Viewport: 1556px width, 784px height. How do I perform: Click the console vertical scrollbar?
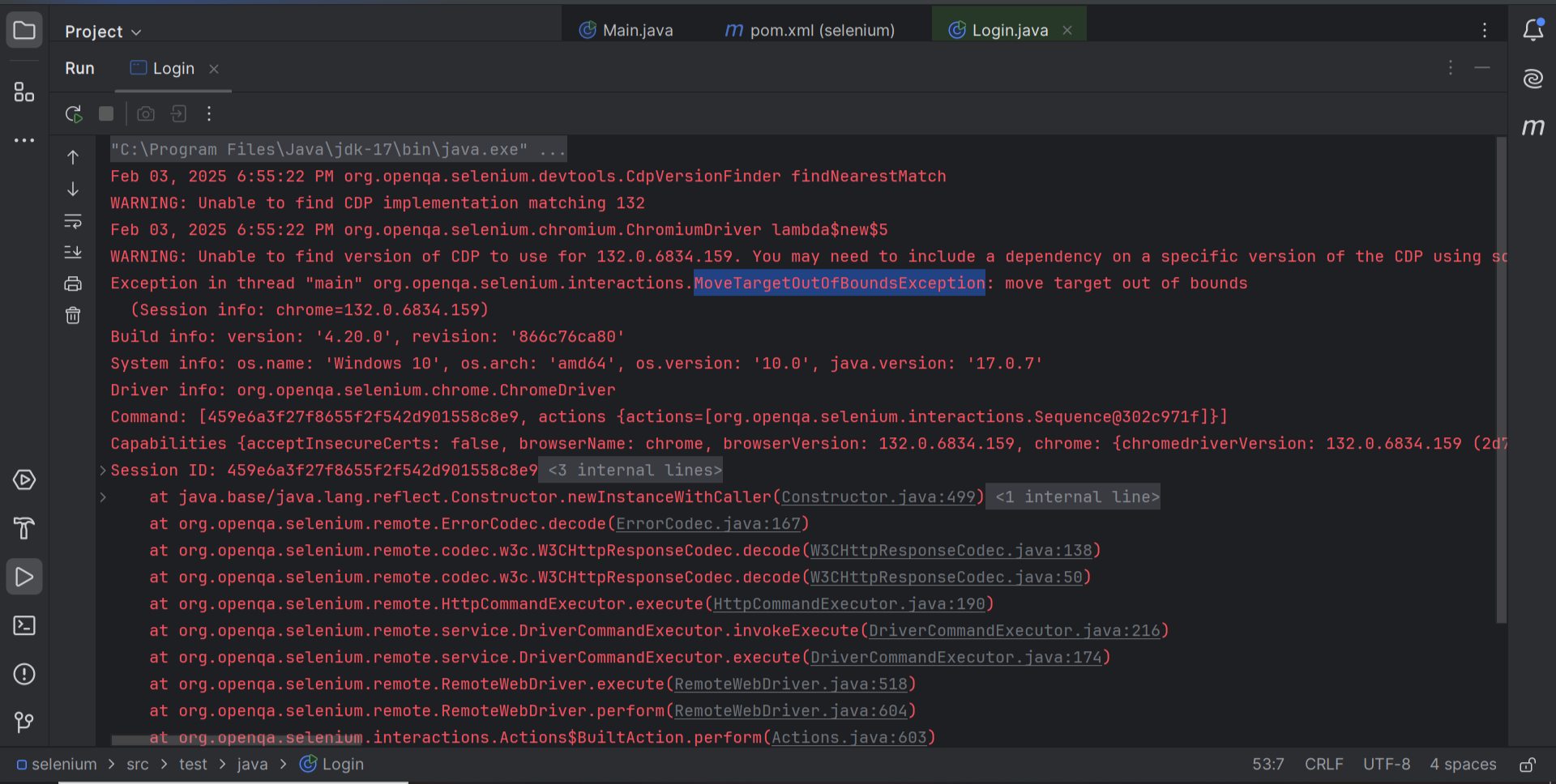(x=1501, y=381)
